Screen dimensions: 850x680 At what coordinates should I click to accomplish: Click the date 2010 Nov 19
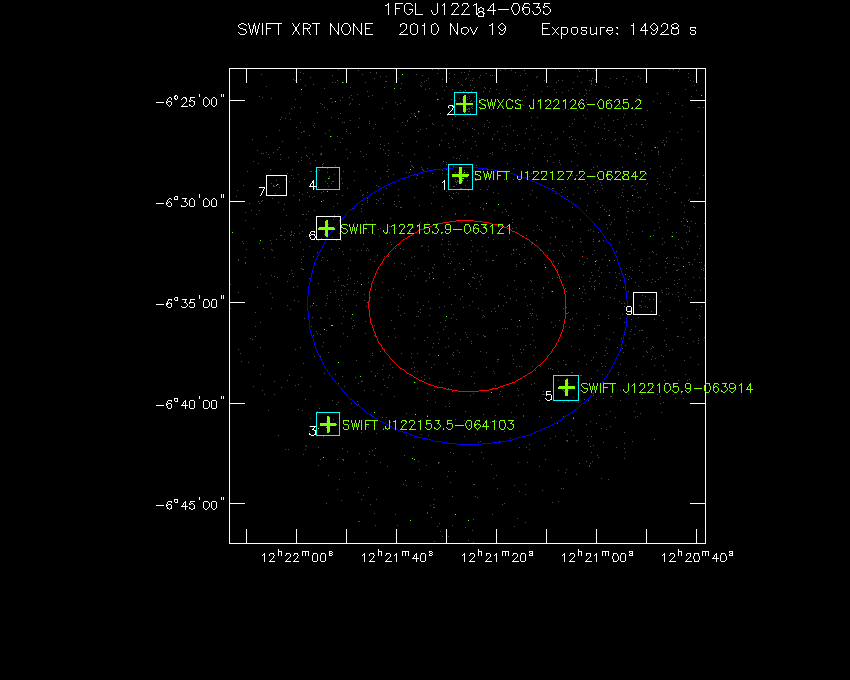click(453, 29)
